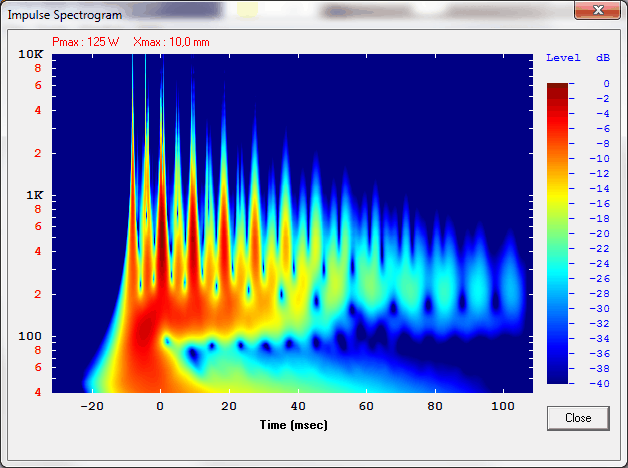The height and width of the screenshot is (468, 628).
Task: Click the spectrogram plot area
Action: (292, 223)
